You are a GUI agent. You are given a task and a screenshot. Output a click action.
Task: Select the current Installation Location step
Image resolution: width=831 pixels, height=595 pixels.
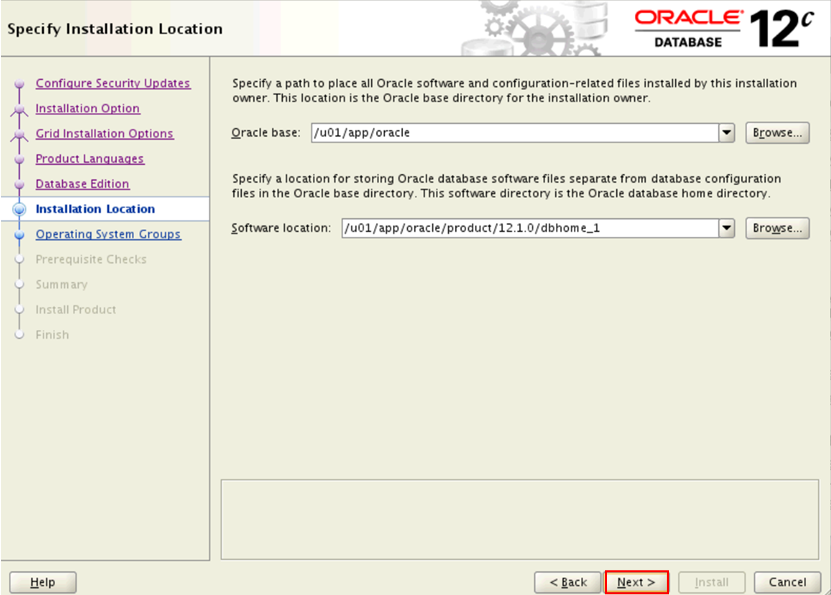(x=95, y=209)
